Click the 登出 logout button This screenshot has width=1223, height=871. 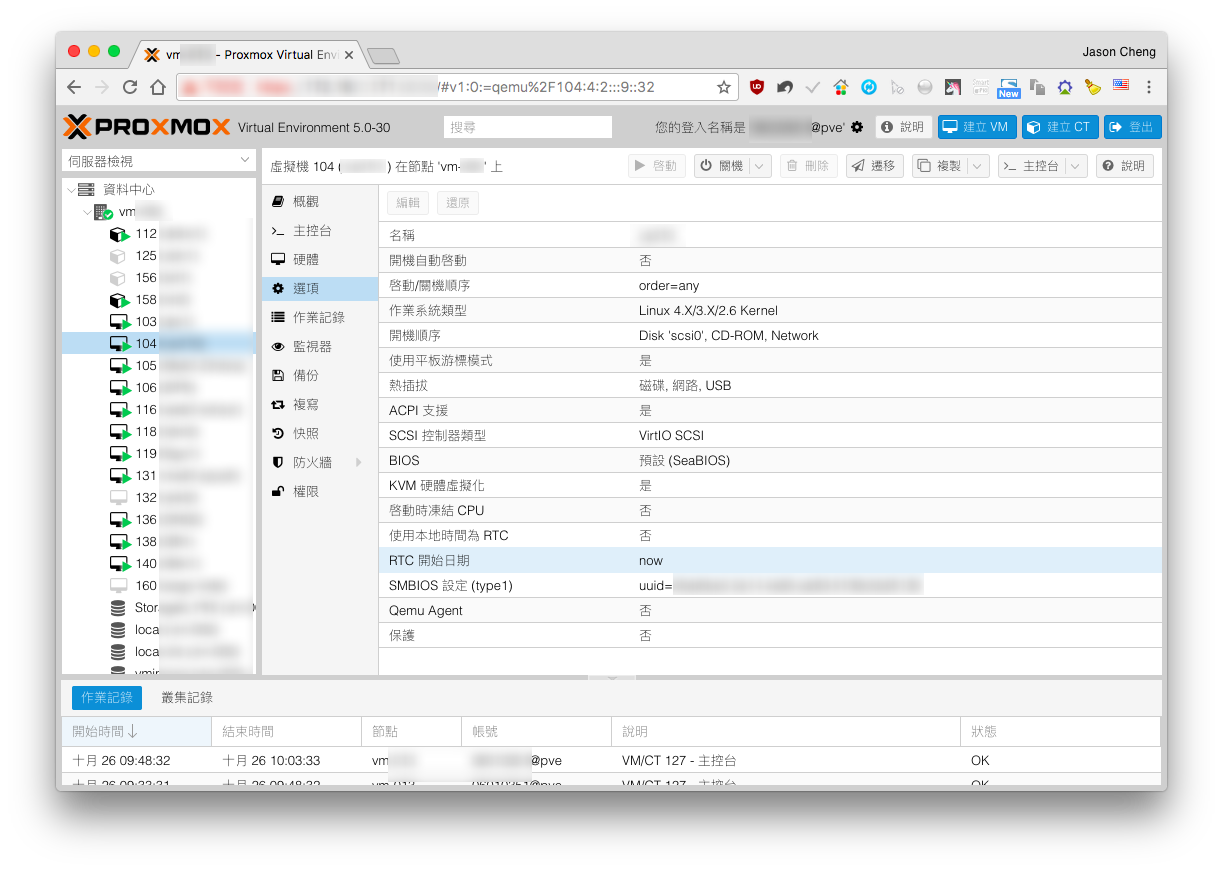click(1132, 127)
